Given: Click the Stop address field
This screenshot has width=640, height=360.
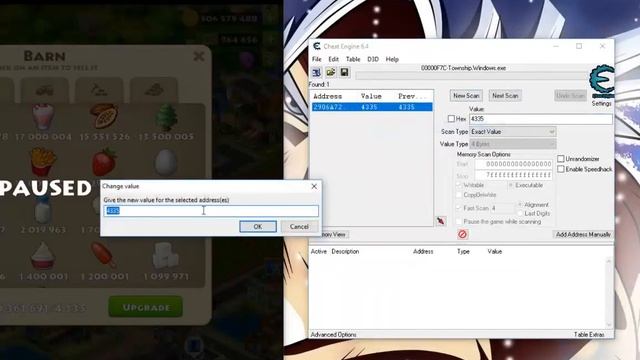Looking at the screenshot, I should pos(513,175).
